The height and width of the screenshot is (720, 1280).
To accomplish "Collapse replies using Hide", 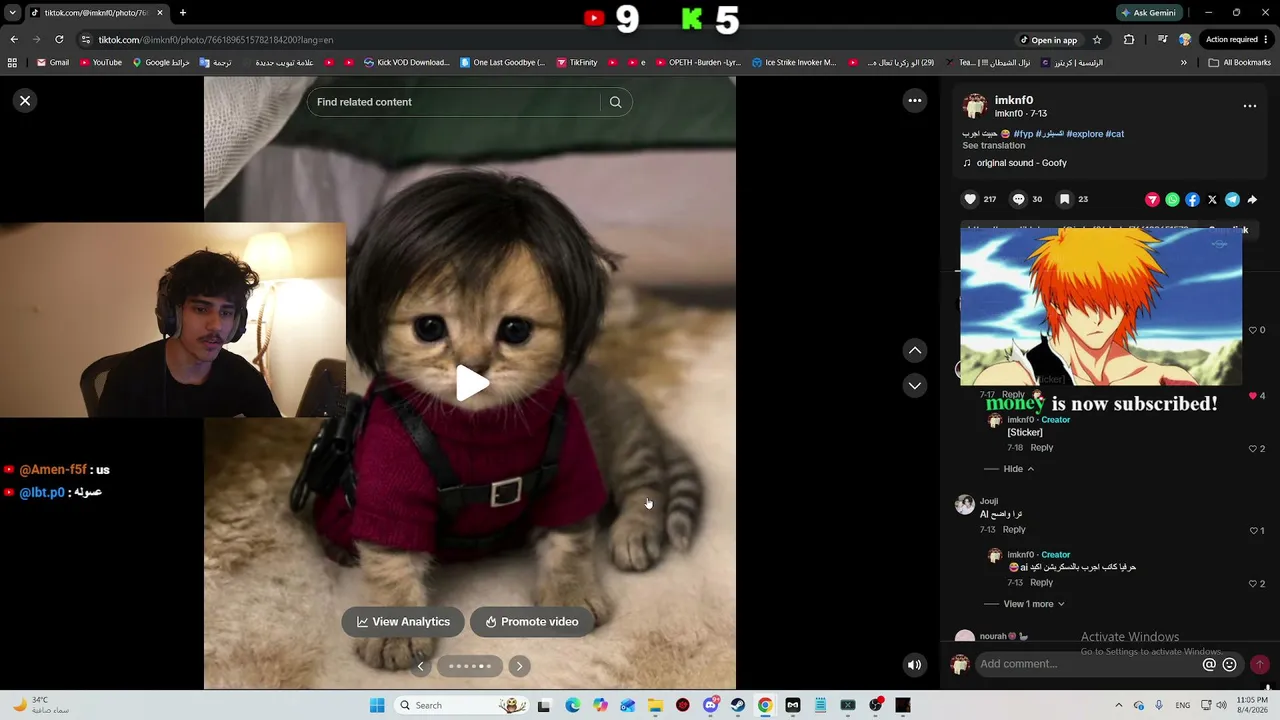I will 1019,469.
